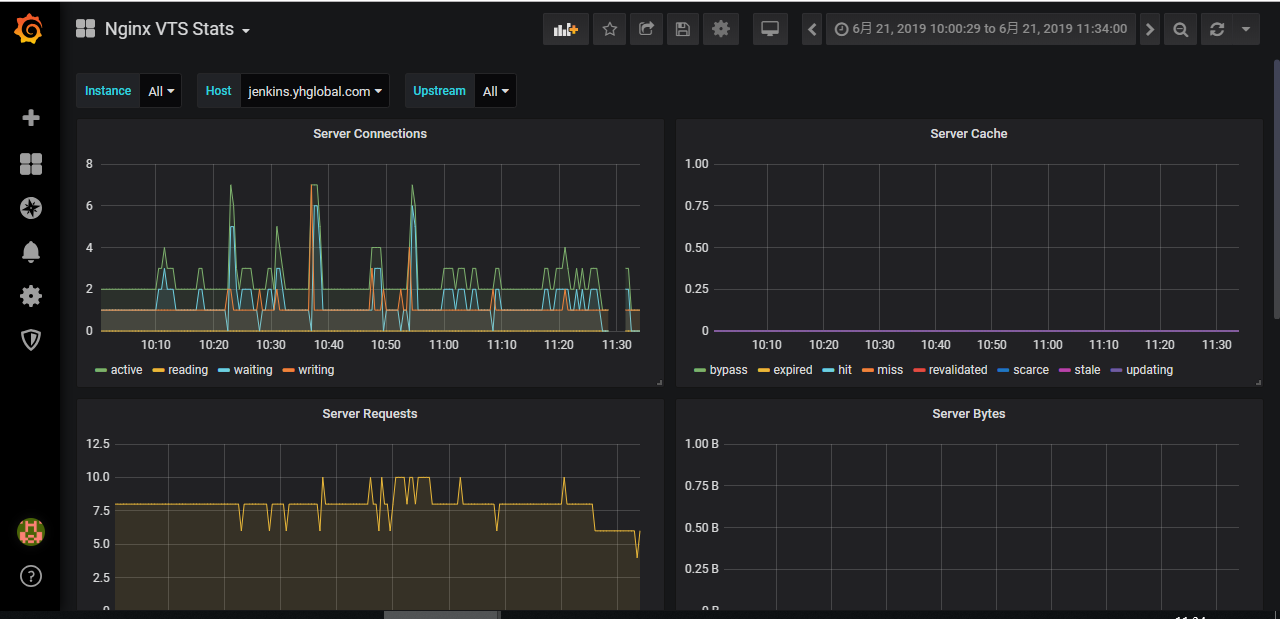Save the dashboard with floppy icon
The height and width of the screenshot is (619, 1280).
[682, 29]
